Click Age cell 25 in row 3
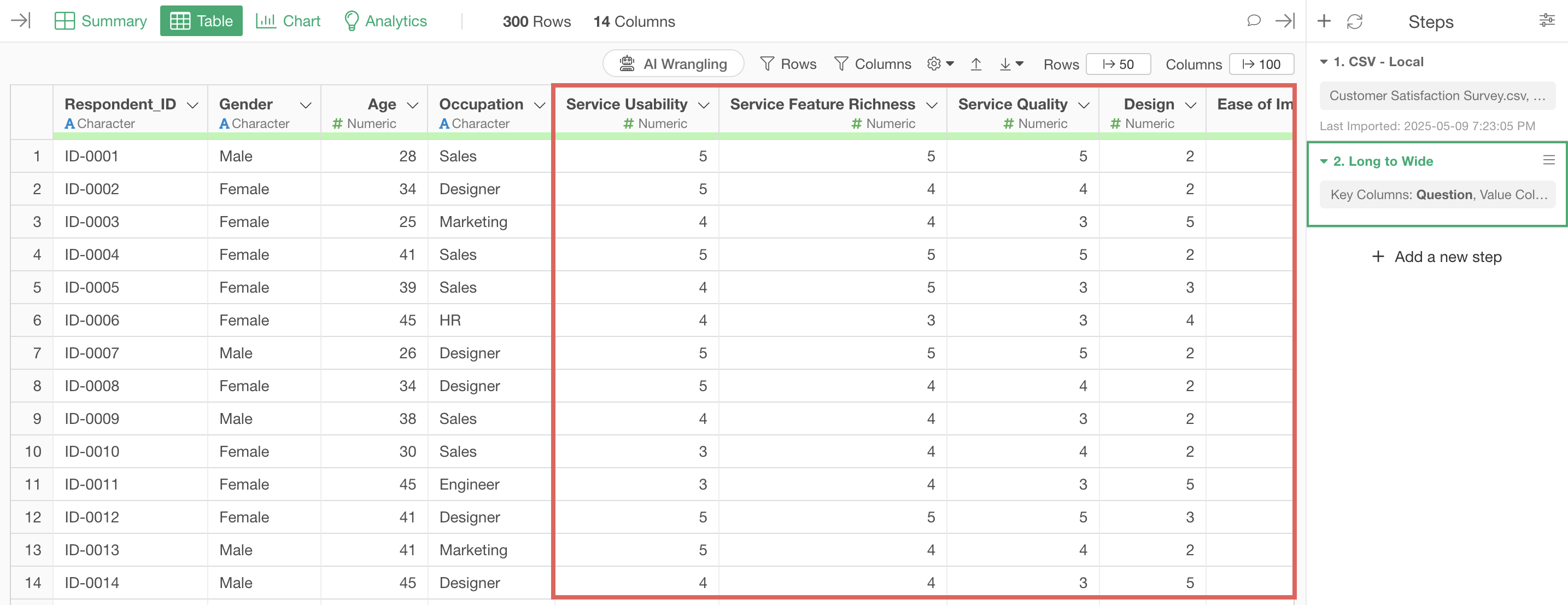 (x=375, y=222)
